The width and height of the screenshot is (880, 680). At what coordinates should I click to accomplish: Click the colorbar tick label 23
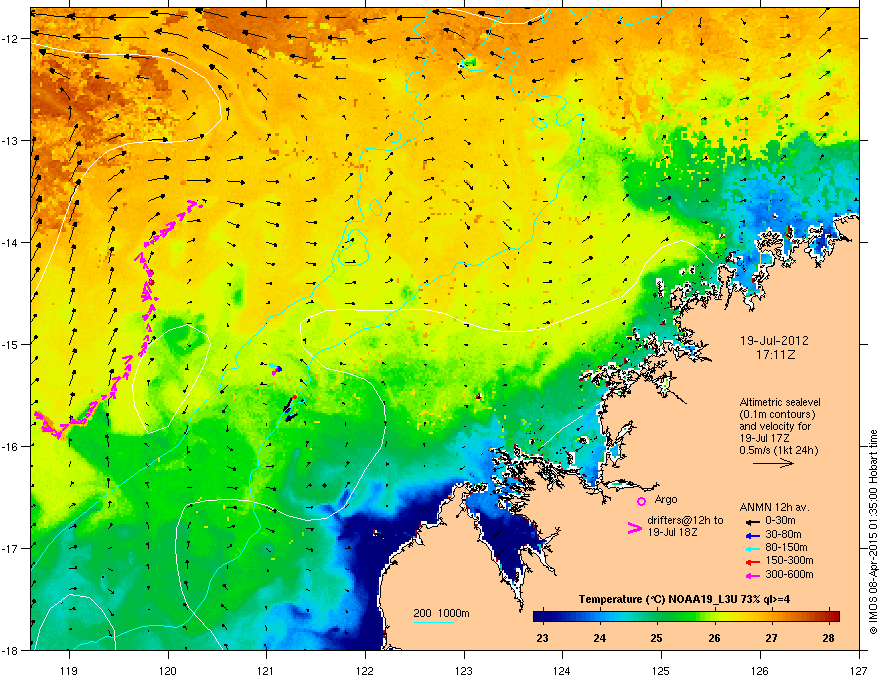[x=542, y=638]
